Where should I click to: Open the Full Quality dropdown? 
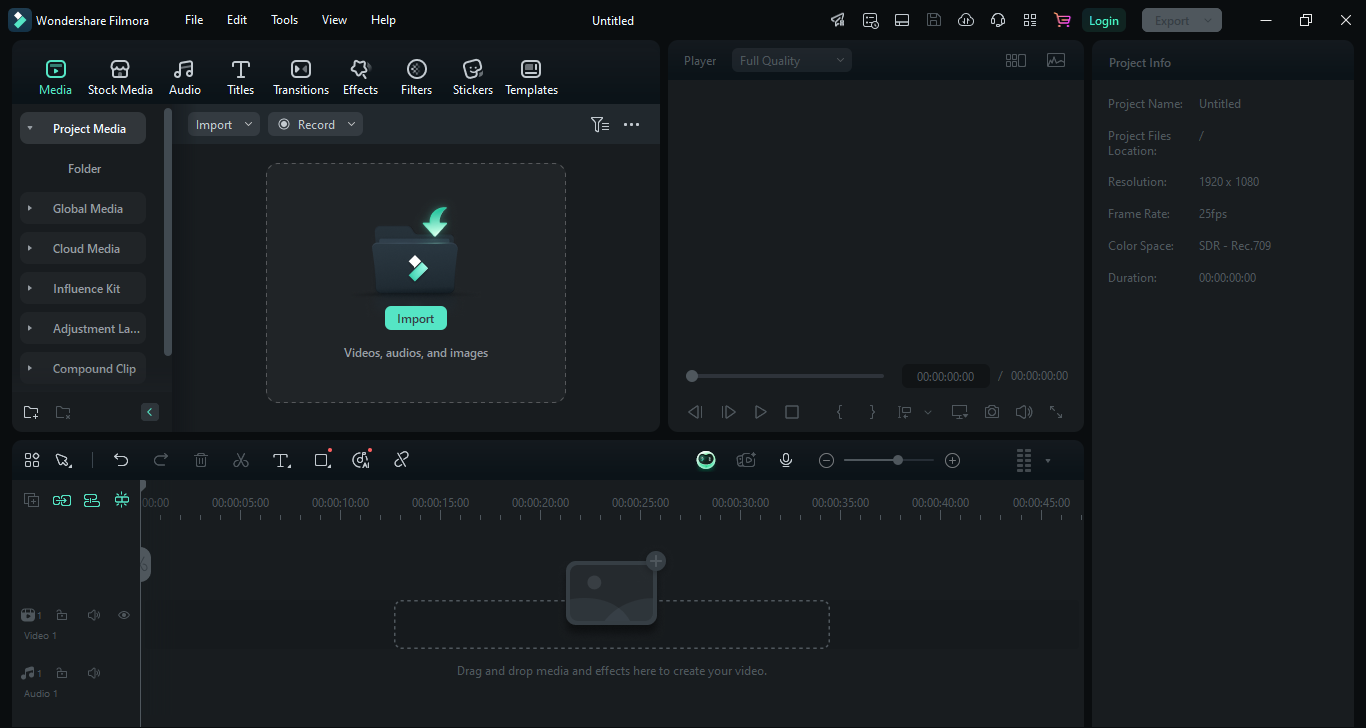coord(791,61)
